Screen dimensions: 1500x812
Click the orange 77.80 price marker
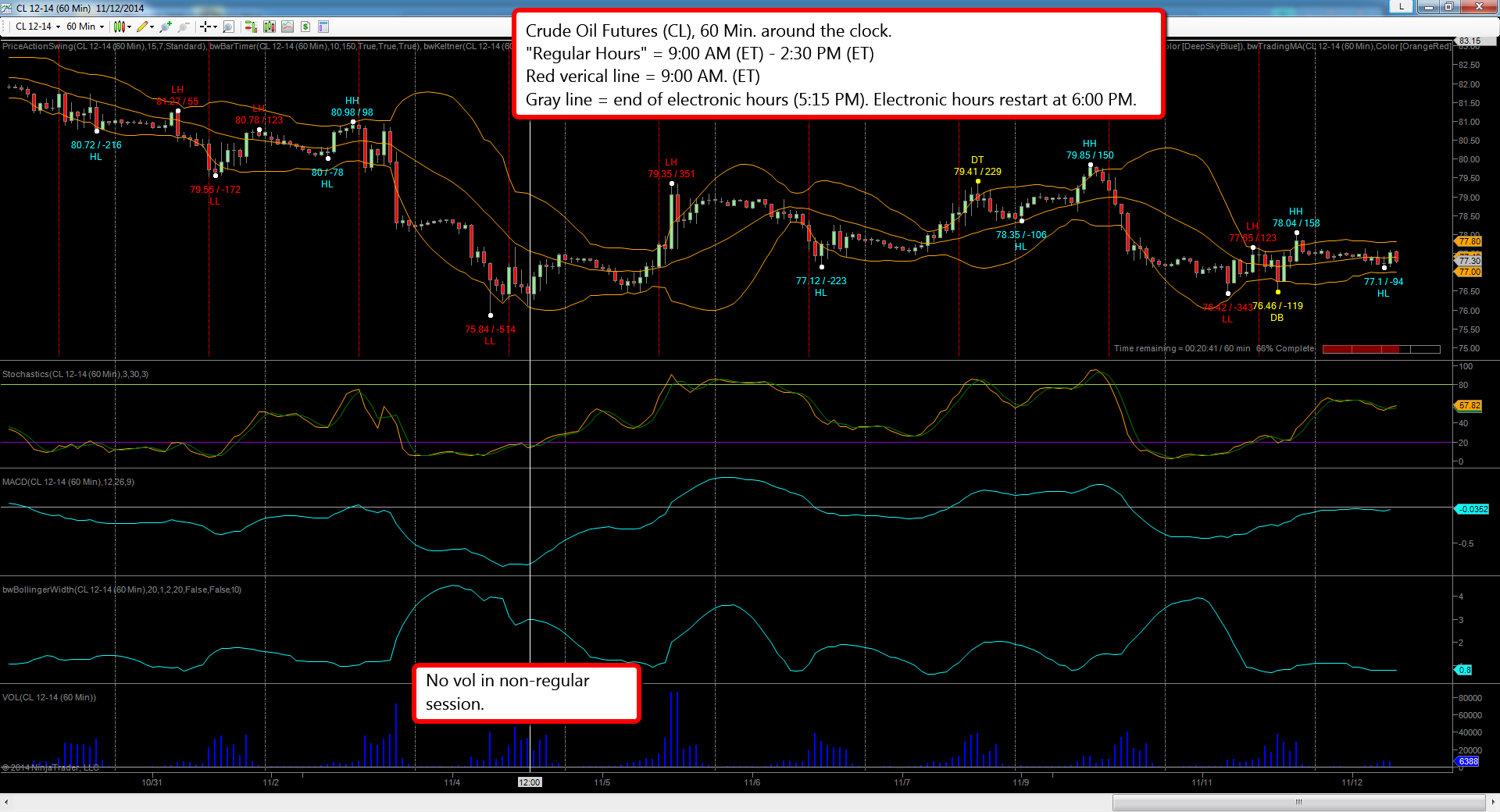1469,242
